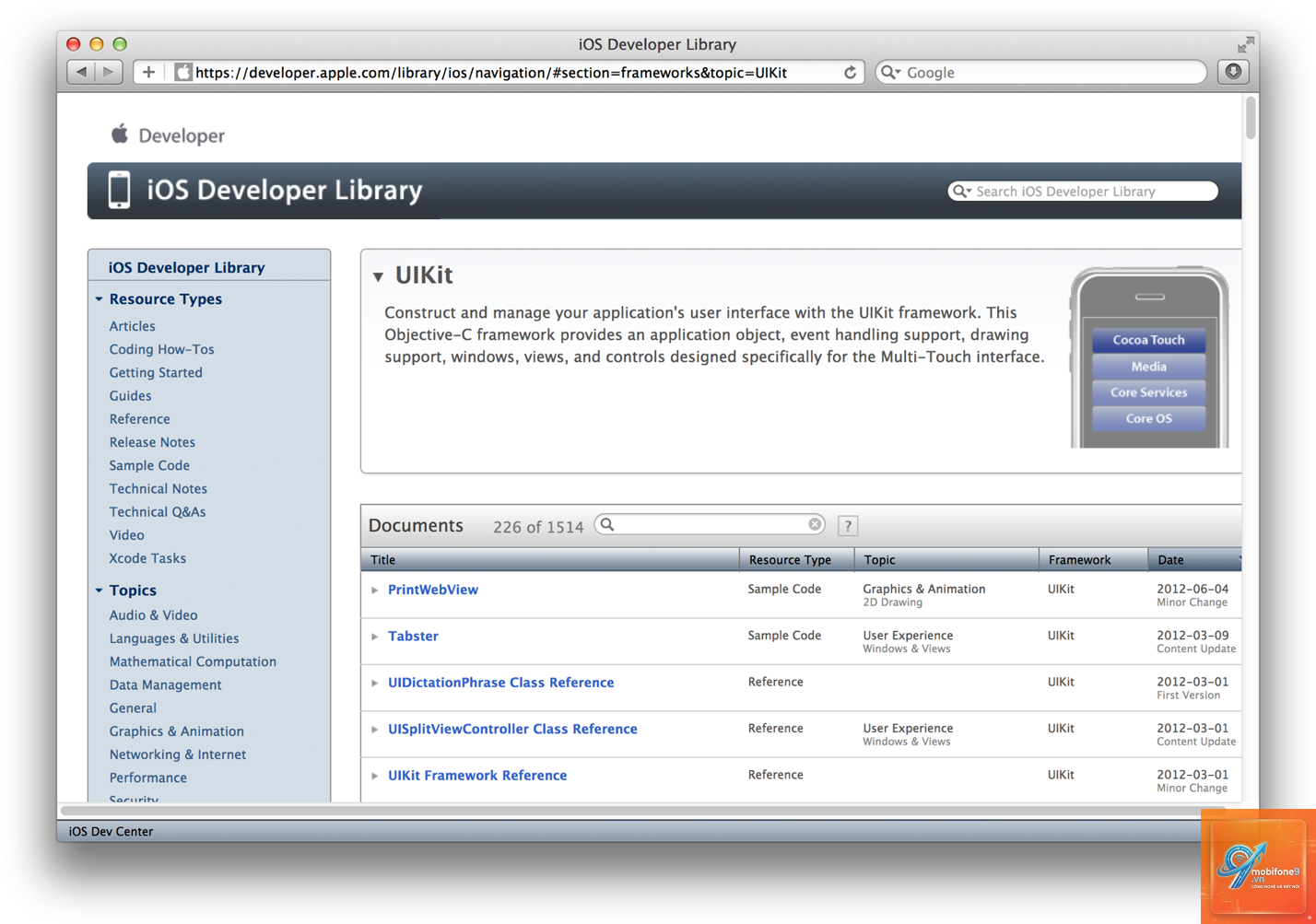This screenshot has width=1316, height=924.
Task: Filter by Reference in the sidebar
Action: (x=139, y=419)
